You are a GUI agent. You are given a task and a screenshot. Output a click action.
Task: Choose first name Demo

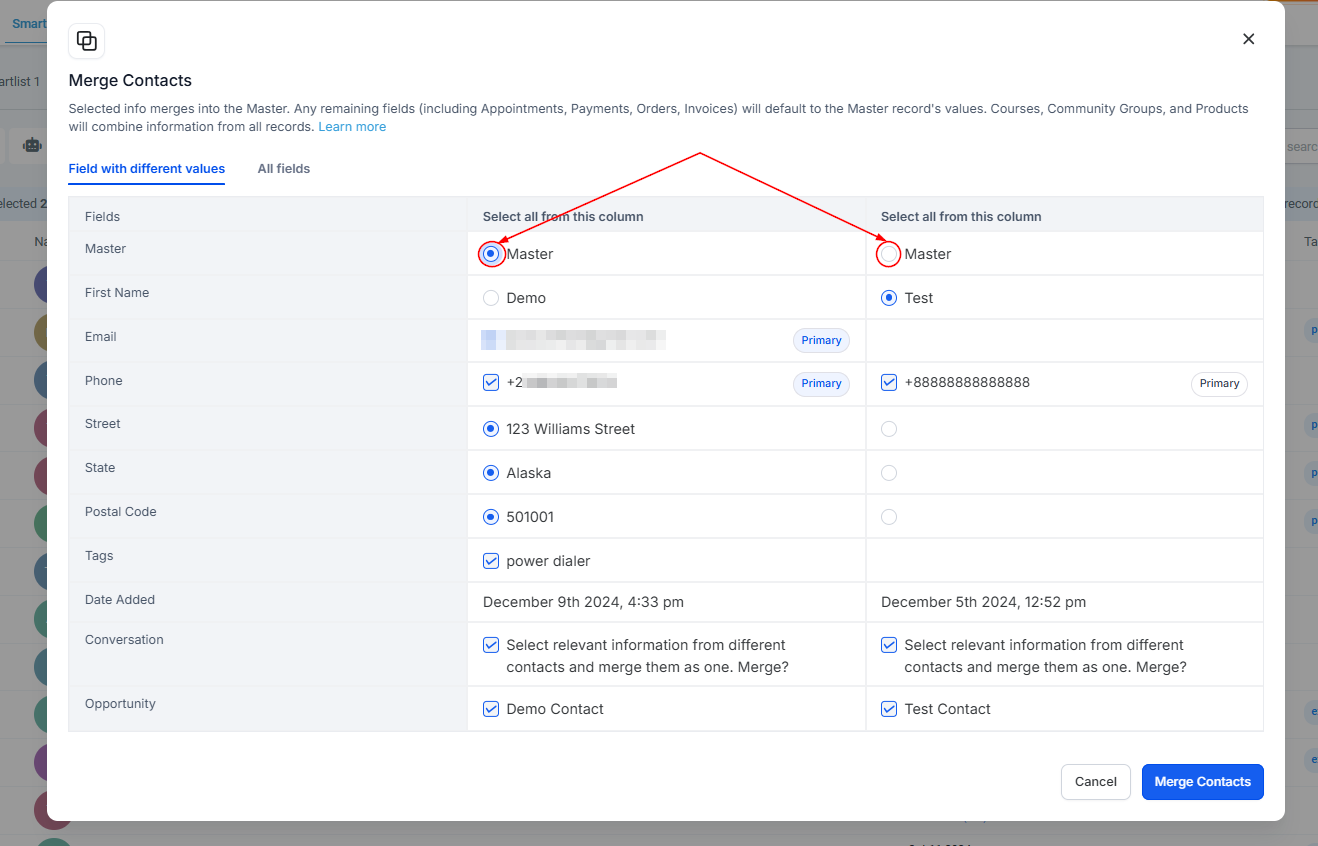[491, 298]
